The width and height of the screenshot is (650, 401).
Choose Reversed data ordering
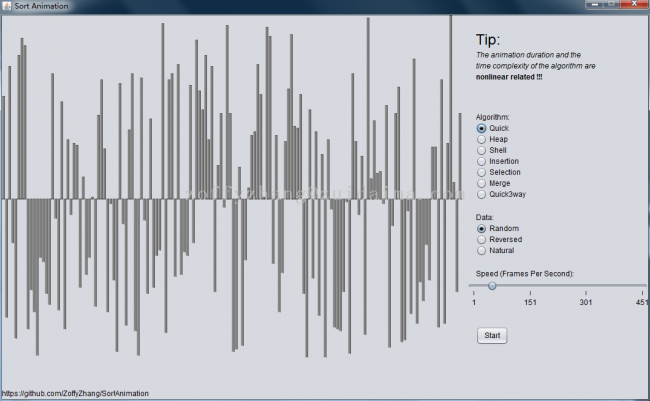[482, 240]
